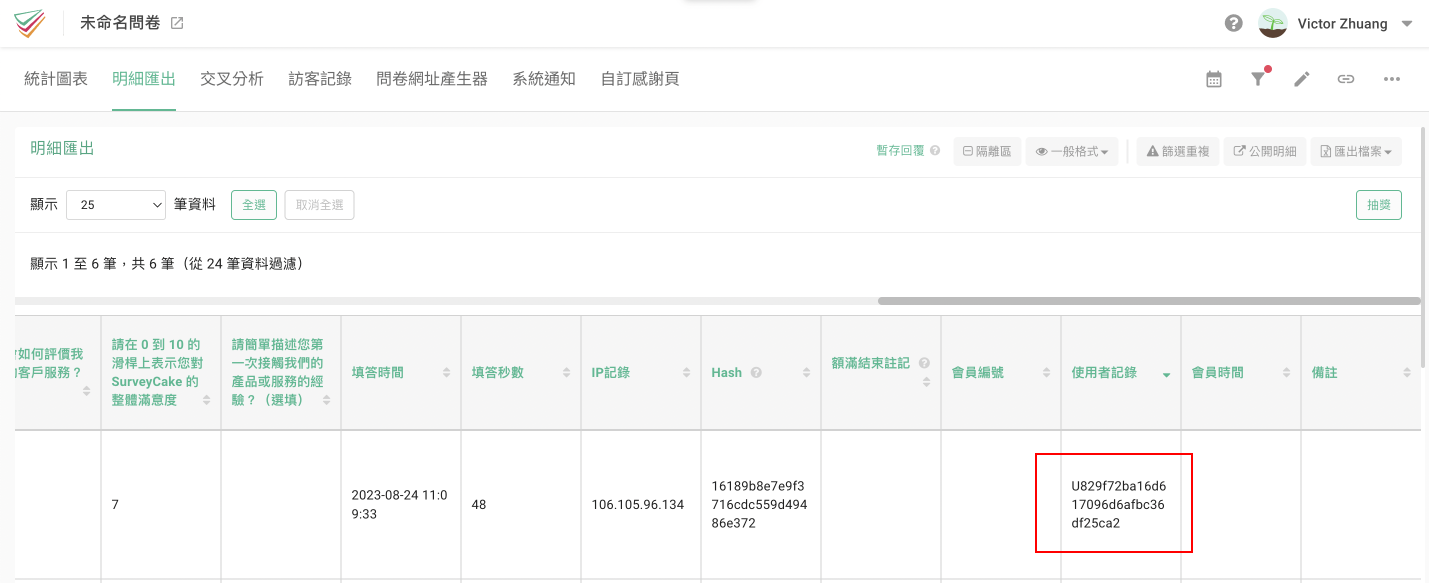Sort by 填答時間 column header
This screenshot has height=583, width=1429.
pyautogui.click(x=400, y=372)
